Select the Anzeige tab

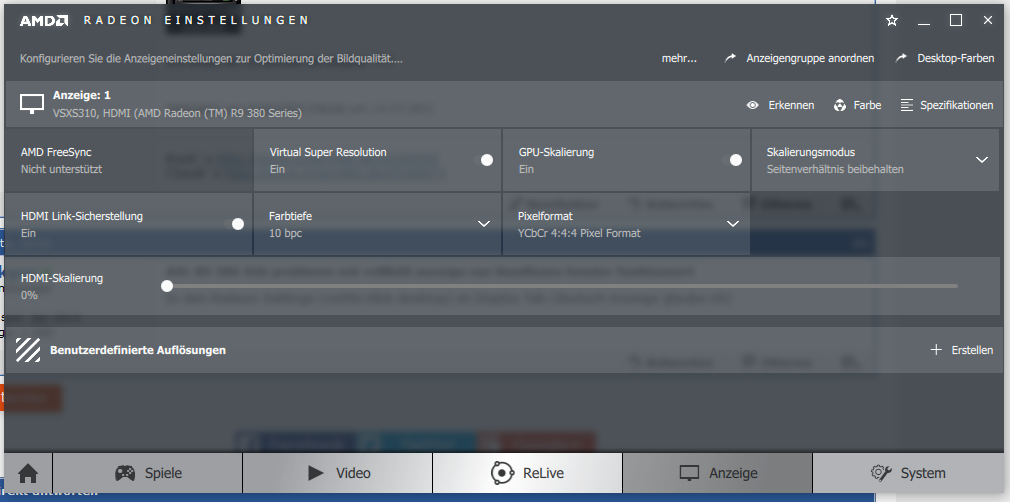tap(718, 474)
